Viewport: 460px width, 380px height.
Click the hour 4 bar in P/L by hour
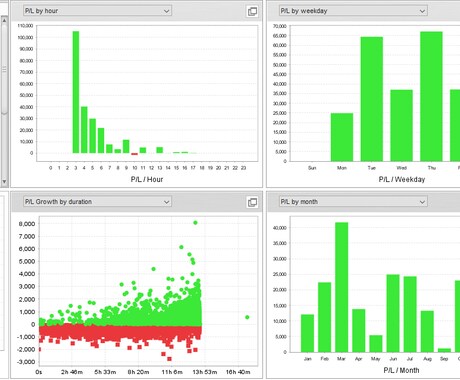(84, 130)
